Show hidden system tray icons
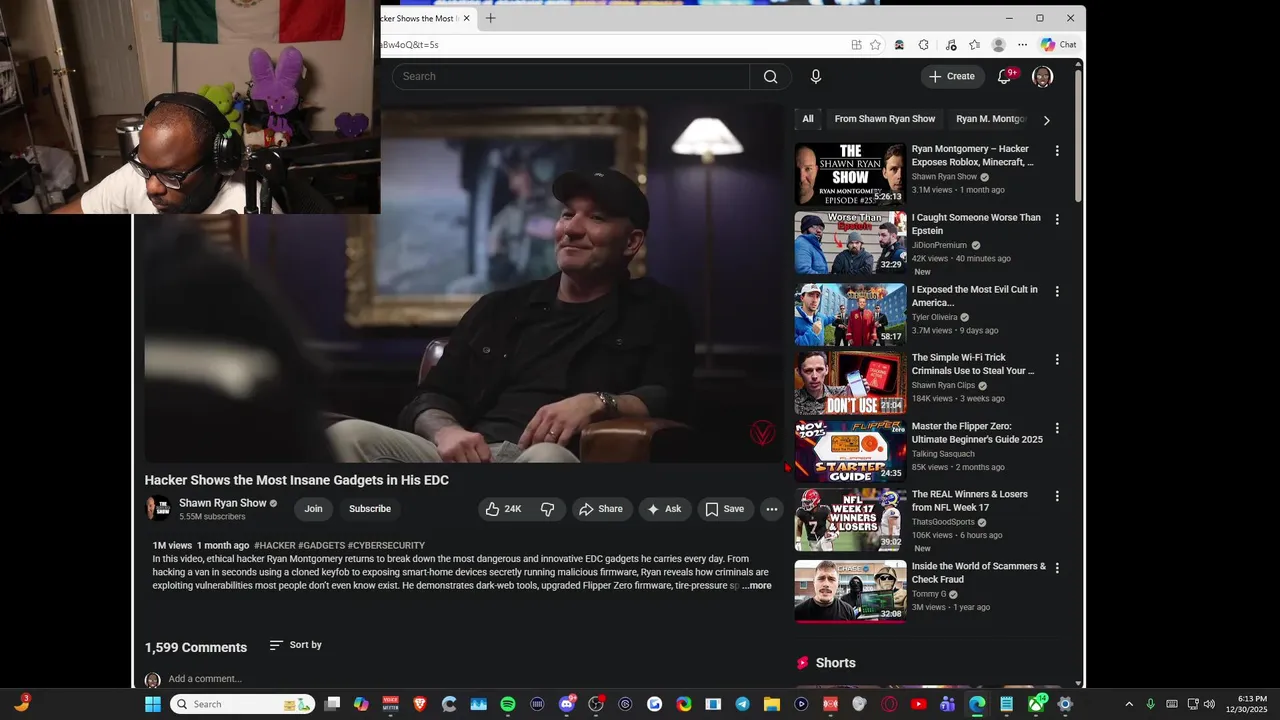1280x720 pixels. point(1129,704)
